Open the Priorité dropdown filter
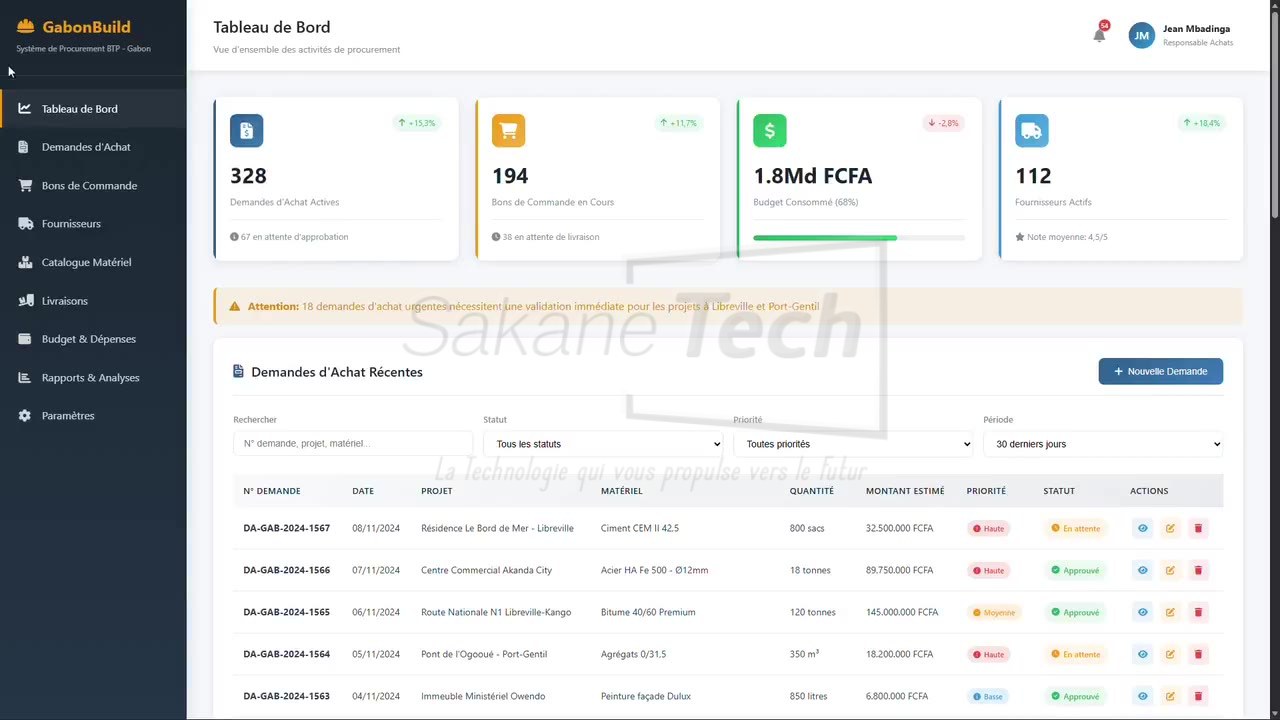Image resolution: width=1280 pixels, height=720 pixels. pos(853,444)
